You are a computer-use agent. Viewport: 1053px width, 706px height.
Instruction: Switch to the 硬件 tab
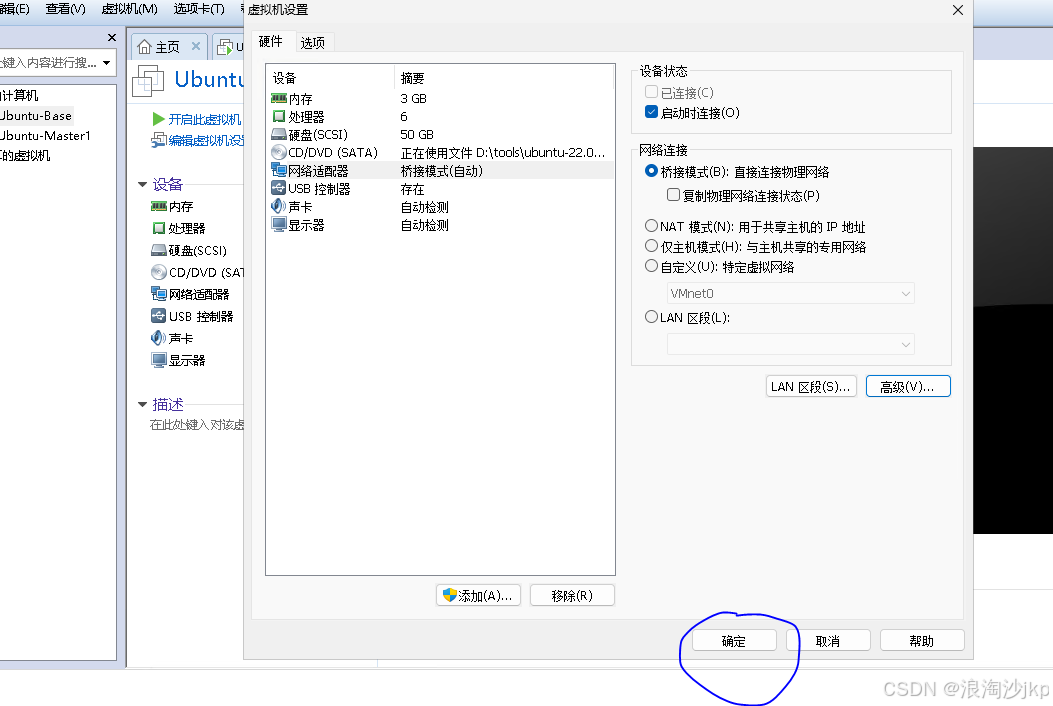(x=271, y=42)
